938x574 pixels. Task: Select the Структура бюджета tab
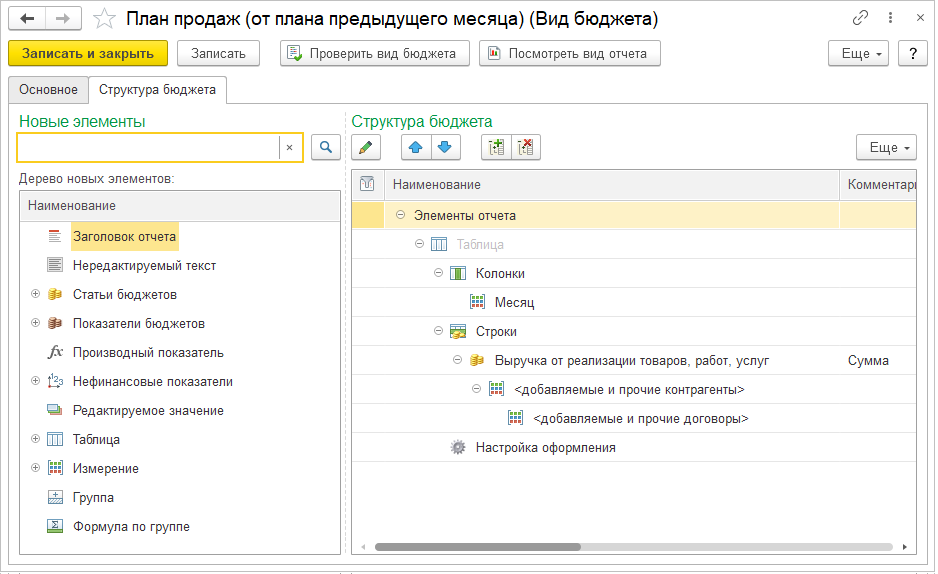158,90
